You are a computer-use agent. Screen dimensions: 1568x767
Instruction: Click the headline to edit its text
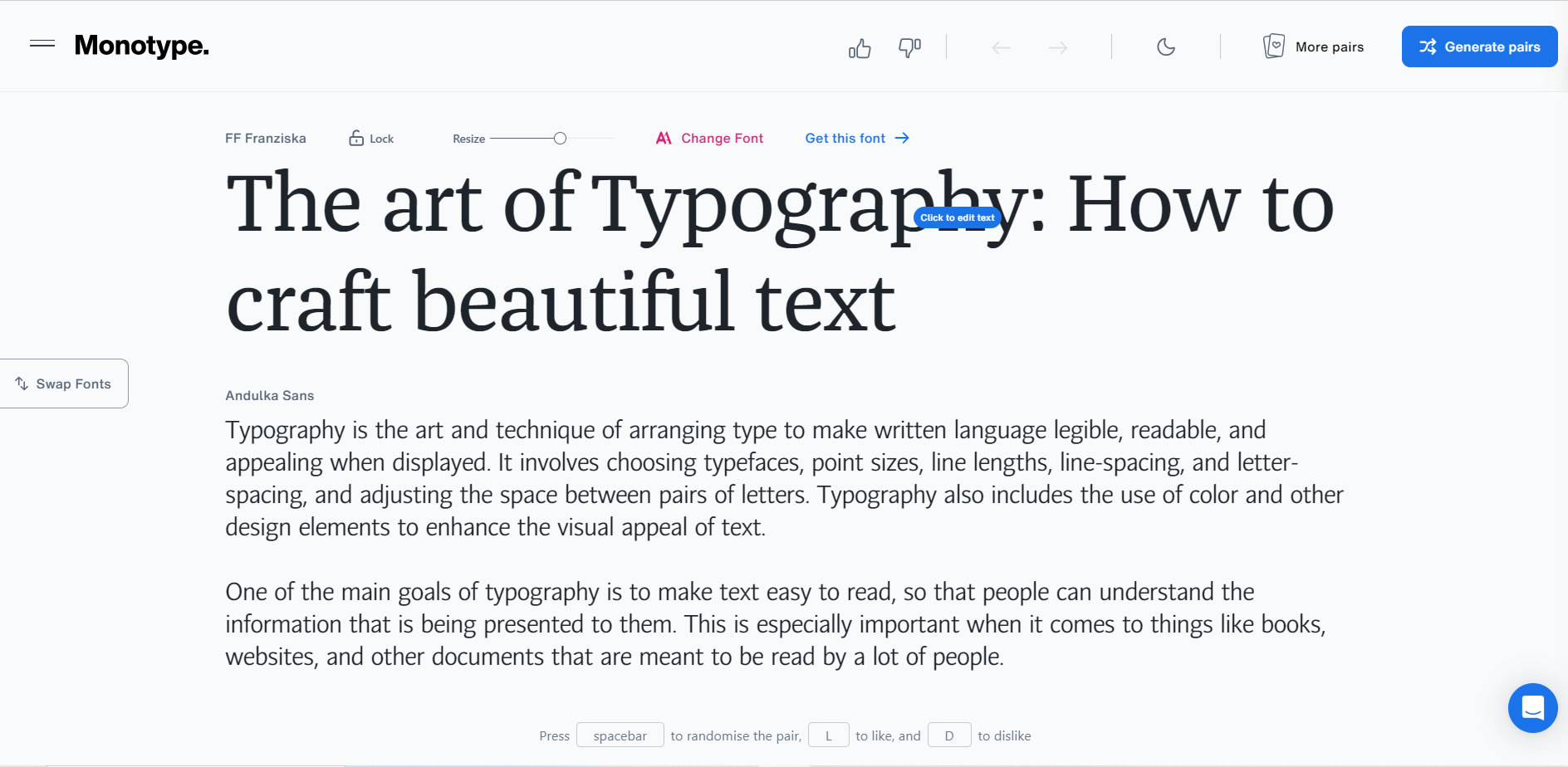[x=957, y=217]
